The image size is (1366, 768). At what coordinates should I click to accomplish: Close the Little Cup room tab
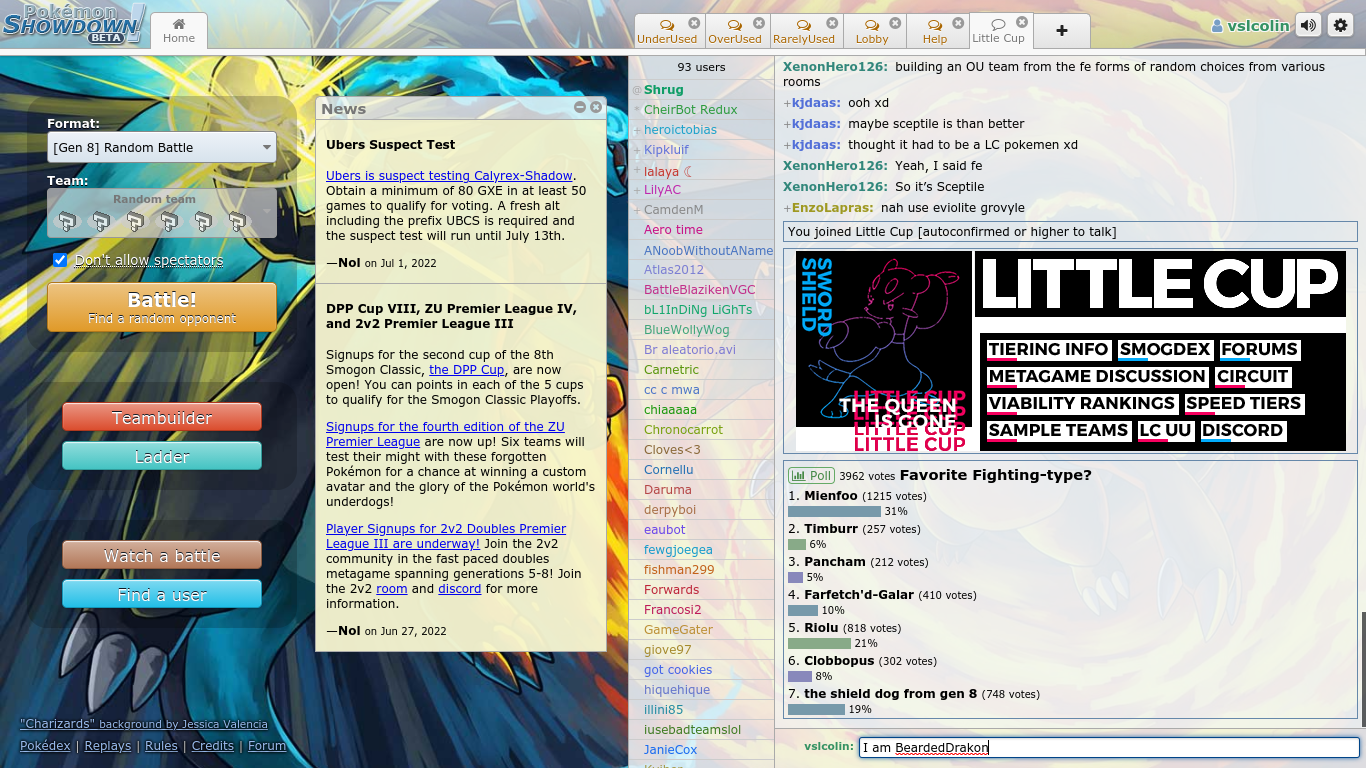tap(1021, 22)
